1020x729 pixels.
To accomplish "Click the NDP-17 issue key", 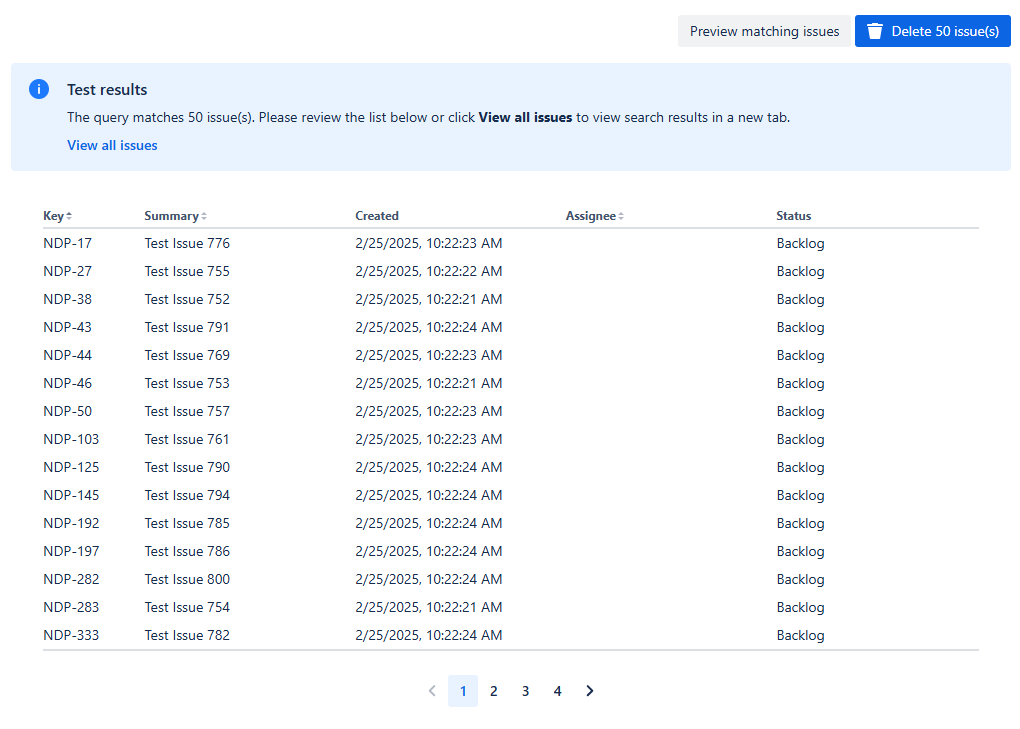I will pos(68,243).
